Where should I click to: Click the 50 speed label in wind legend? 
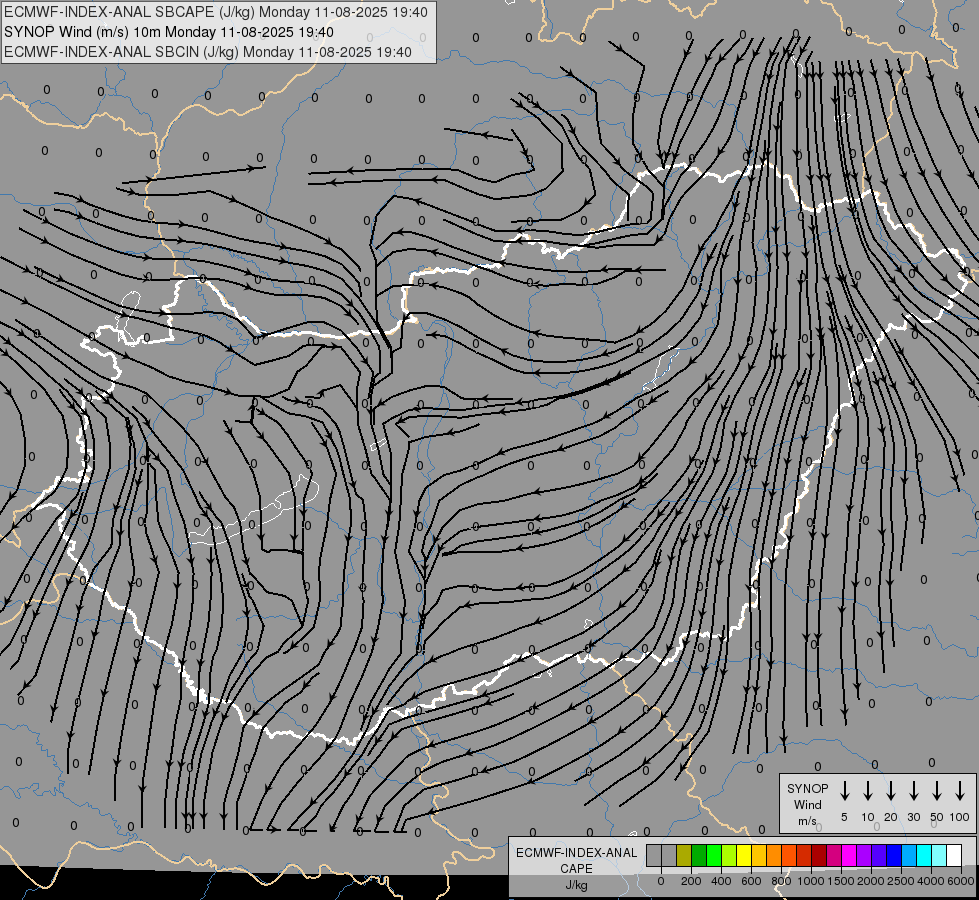click(x=937, y=817)
